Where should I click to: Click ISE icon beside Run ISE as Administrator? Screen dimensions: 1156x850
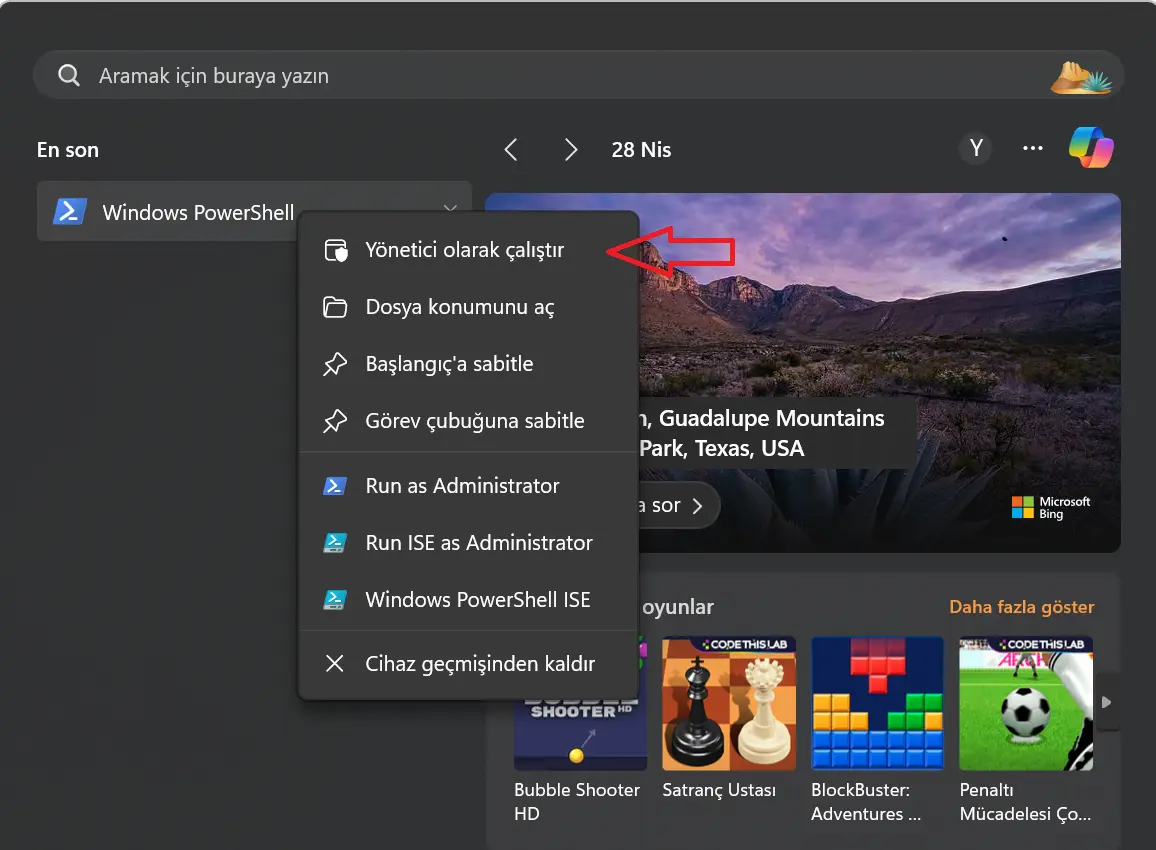pos(335,543)
